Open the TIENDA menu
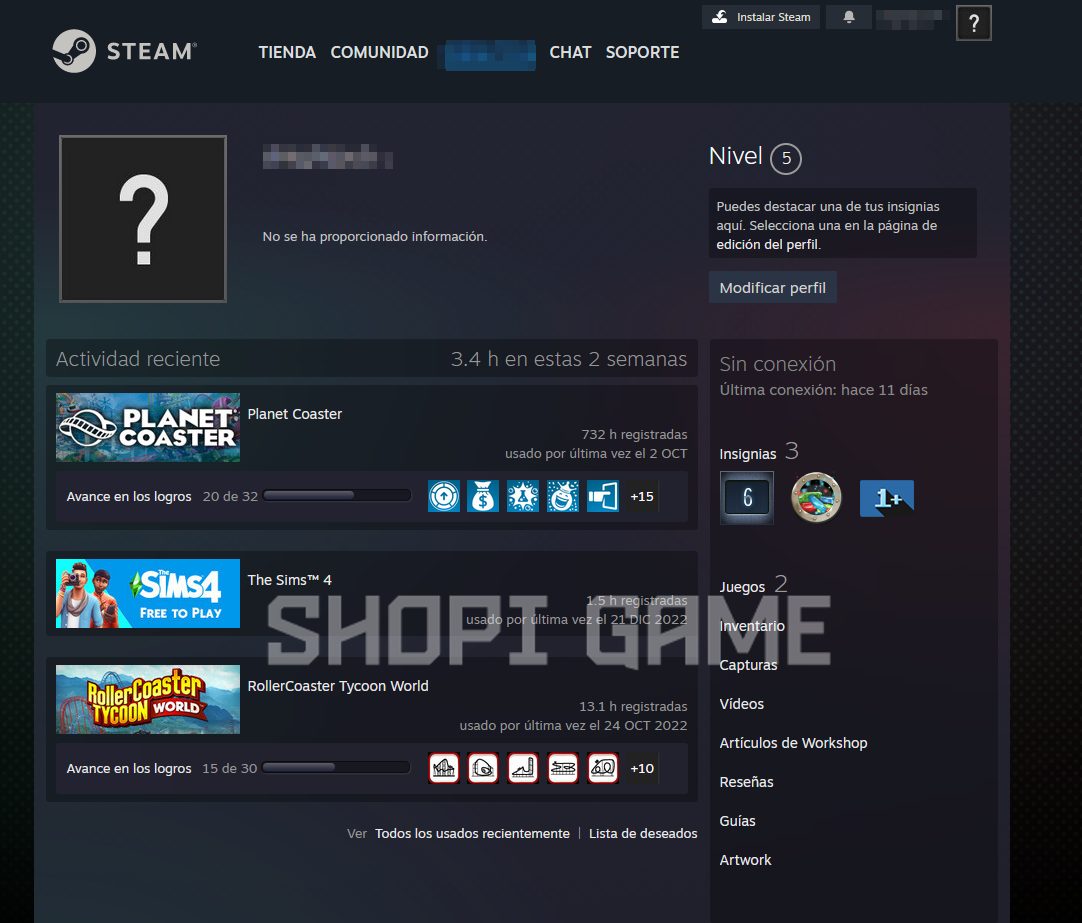This screenshot has height=923, width=1082. click(x=287, y=52)
